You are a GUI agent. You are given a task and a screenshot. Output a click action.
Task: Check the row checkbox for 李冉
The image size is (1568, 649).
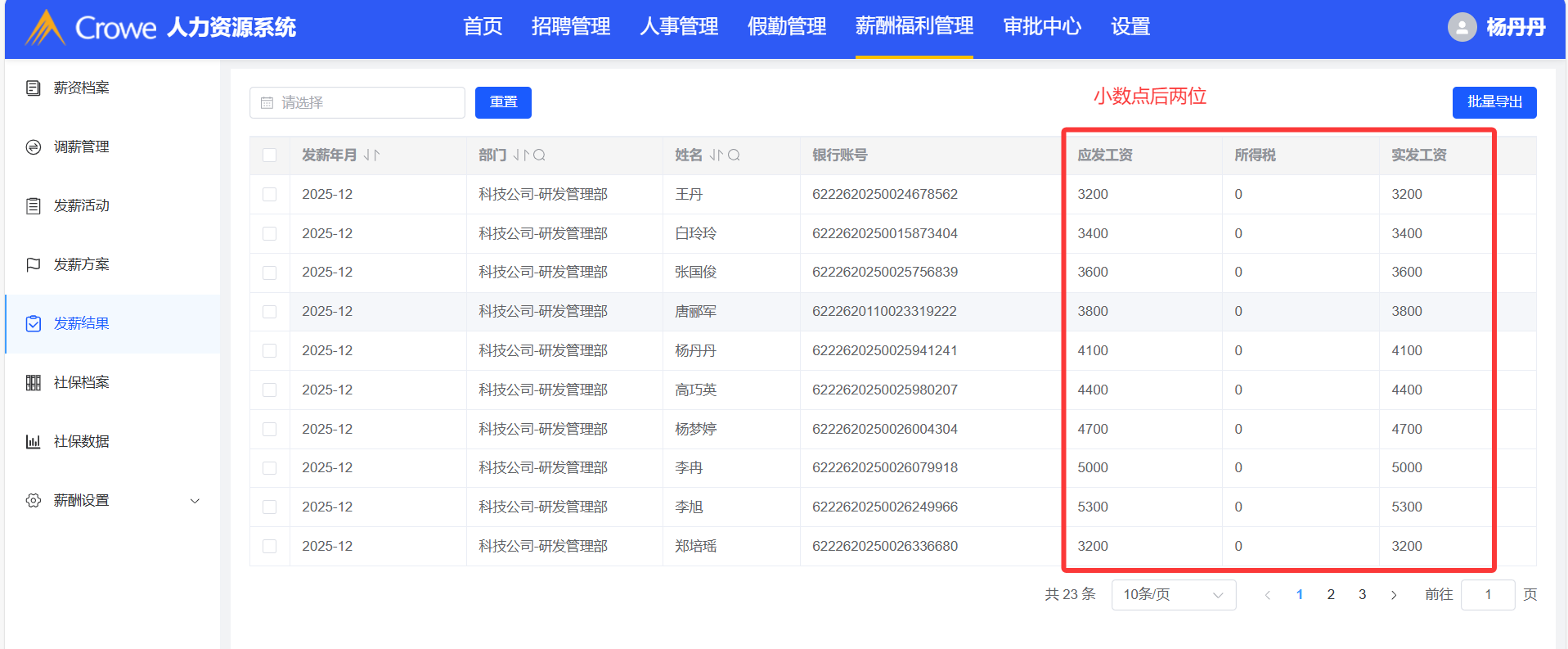[269, 468]
